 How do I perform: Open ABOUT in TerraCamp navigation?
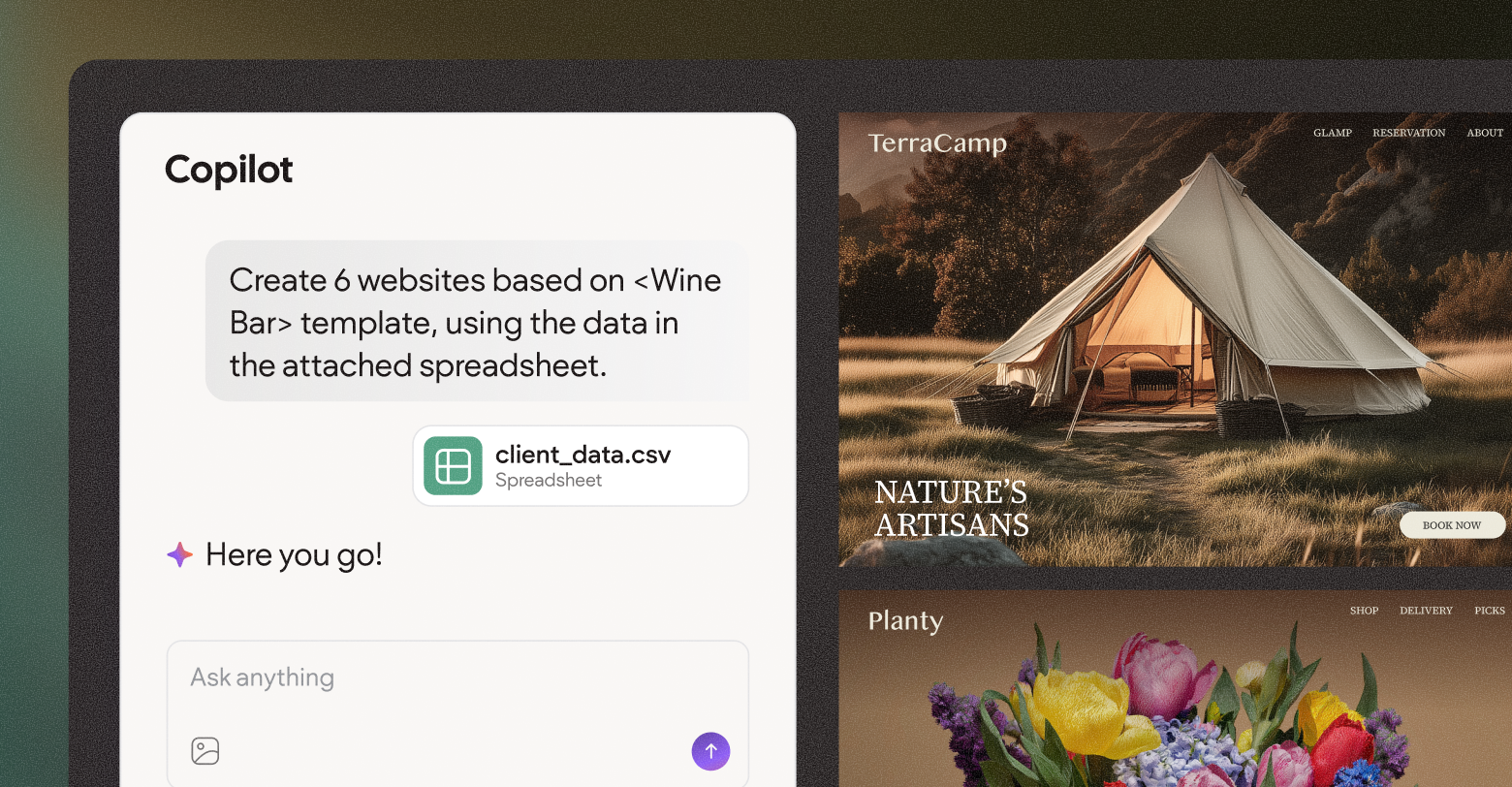(1485, 133)
